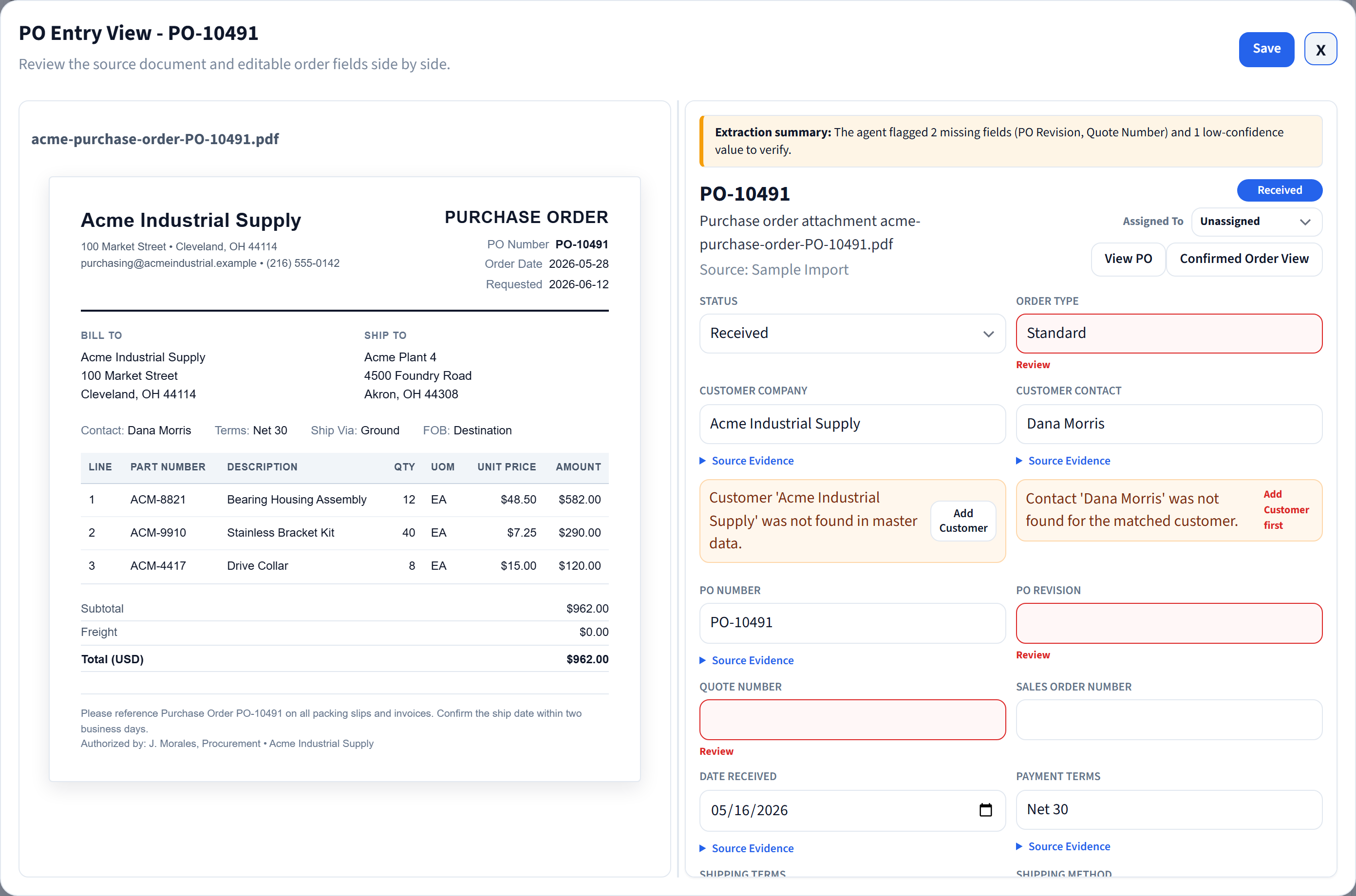
Task: Click the Add Customer button
Action: tap(963, 521)
